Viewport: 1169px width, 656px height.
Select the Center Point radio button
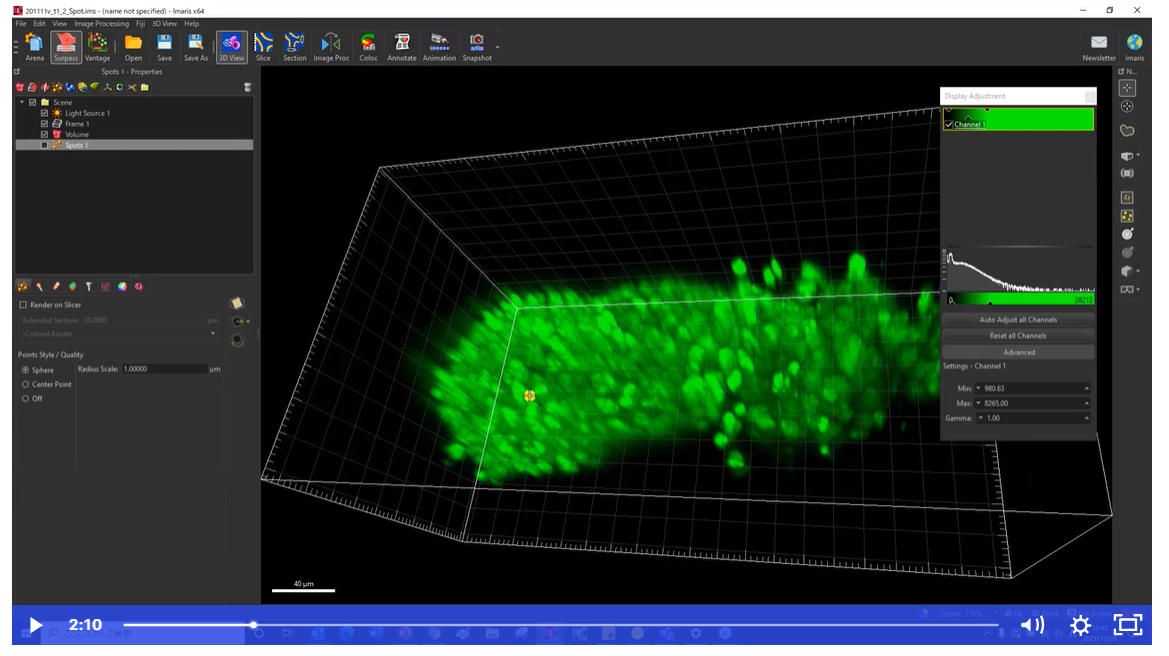pyautogui.click(x=26, y=384)
